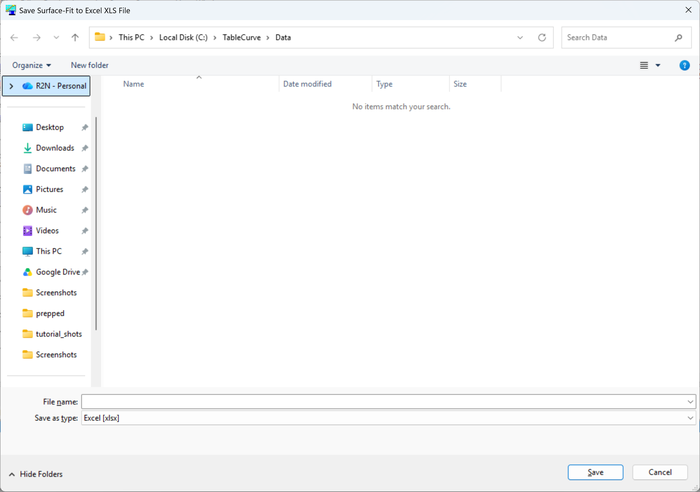The width and height of the screenshot is (700, 492).
Task: Click pin icon next to Documents
Action: click(84, 169)
